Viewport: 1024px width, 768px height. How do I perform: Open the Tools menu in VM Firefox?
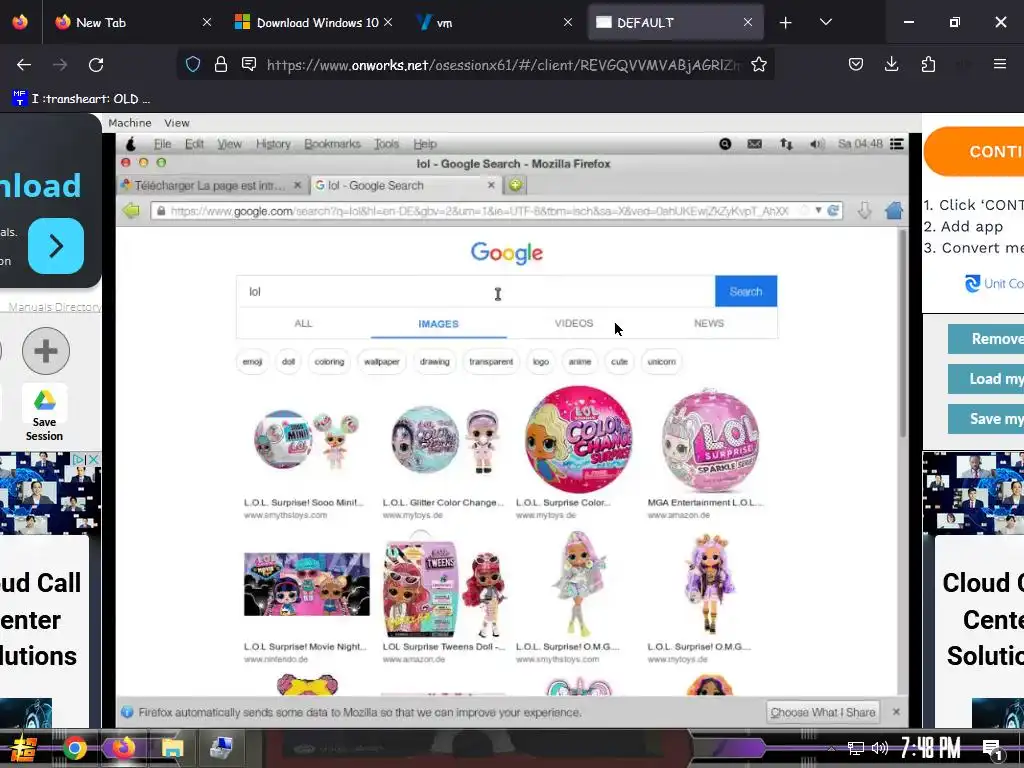coord(386,144)
